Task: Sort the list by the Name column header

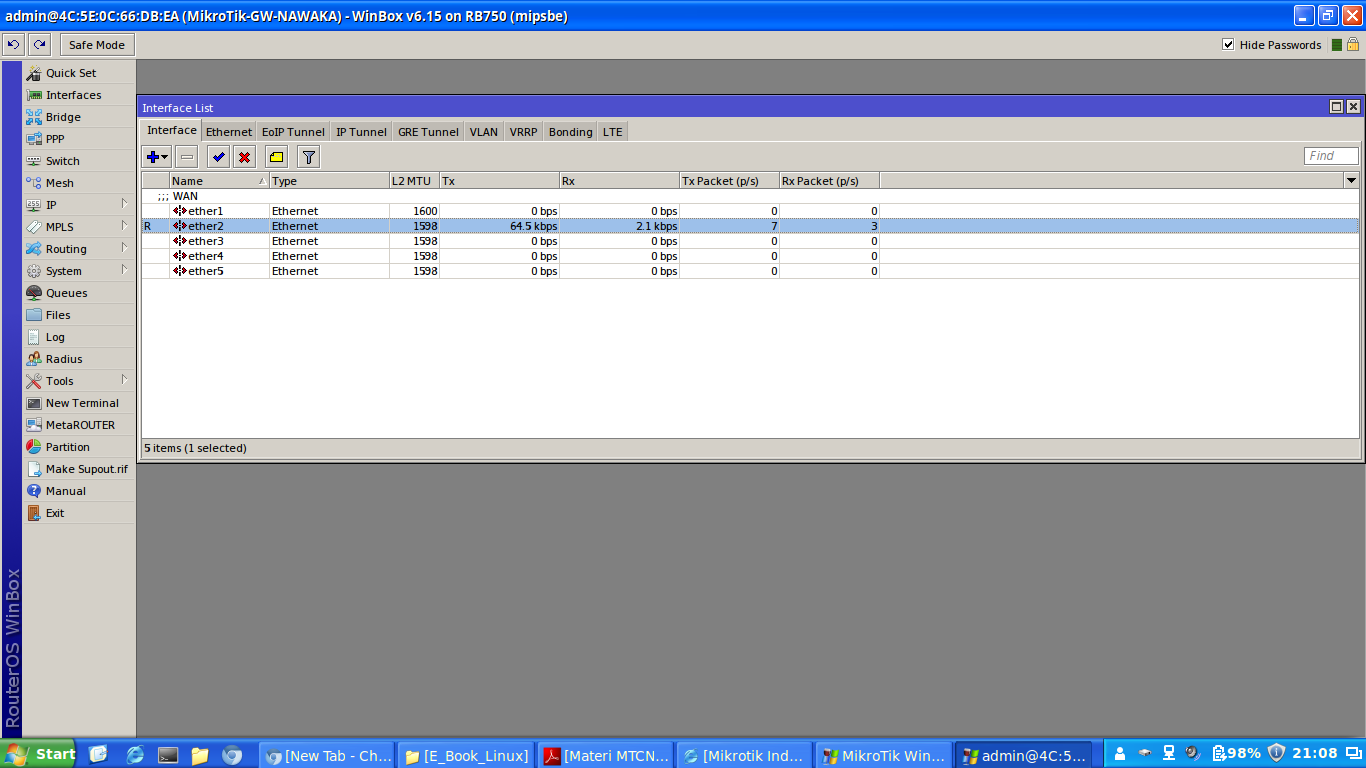Action: [x=220, y=181]
